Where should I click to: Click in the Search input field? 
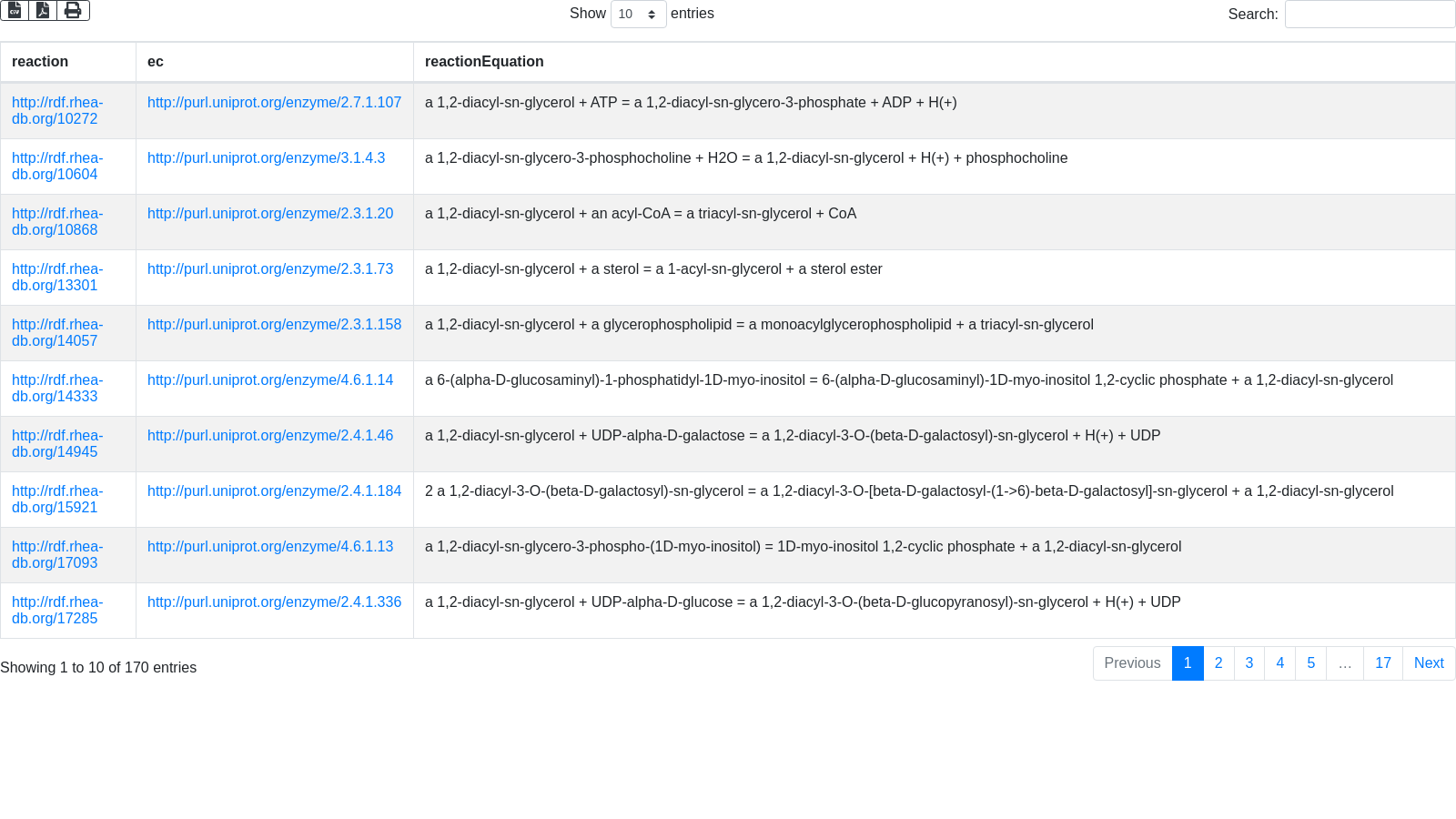click(1369, 15)
